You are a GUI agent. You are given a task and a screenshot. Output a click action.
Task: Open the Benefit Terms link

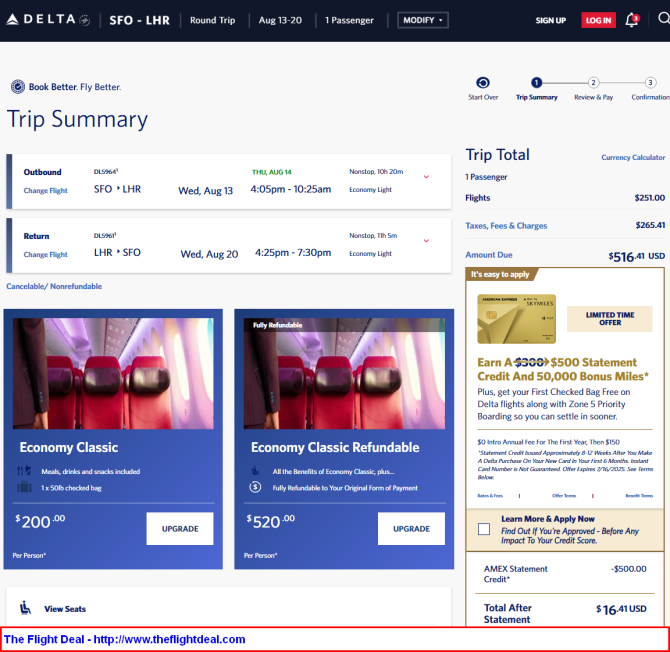(639, 496)
